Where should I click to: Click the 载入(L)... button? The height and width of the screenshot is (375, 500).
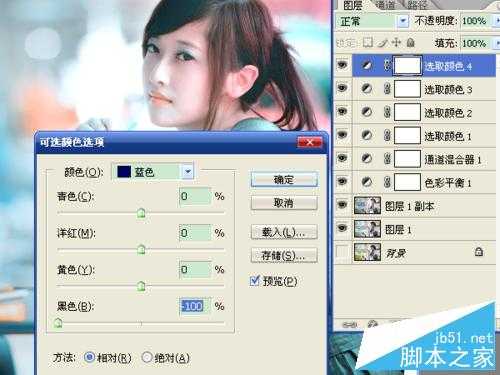pos(284,232)
